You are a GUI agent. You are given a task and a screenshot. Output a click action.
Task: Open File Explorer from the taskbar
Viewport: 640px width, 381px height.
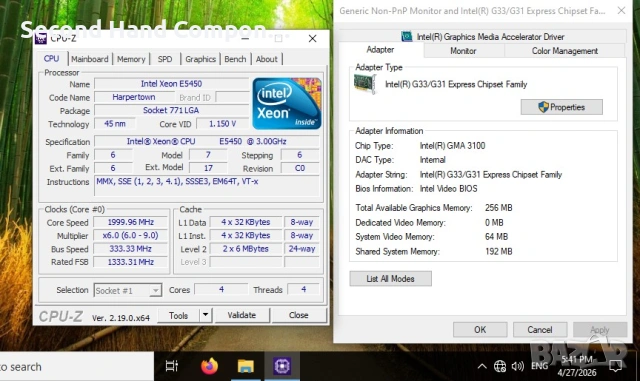click(246, 366)
